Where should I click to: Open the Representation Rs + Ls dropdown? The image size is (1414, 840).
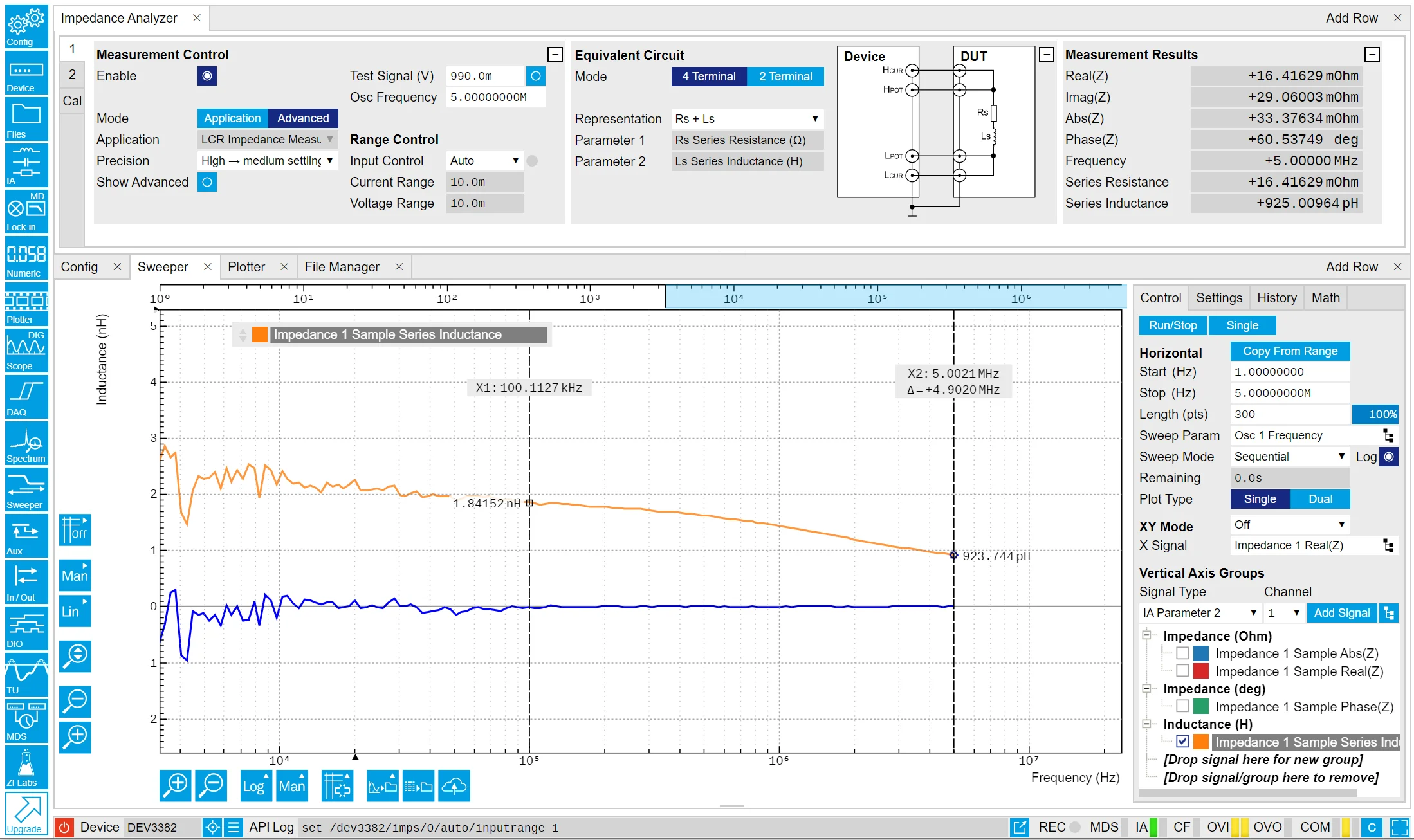coord(748,119)
